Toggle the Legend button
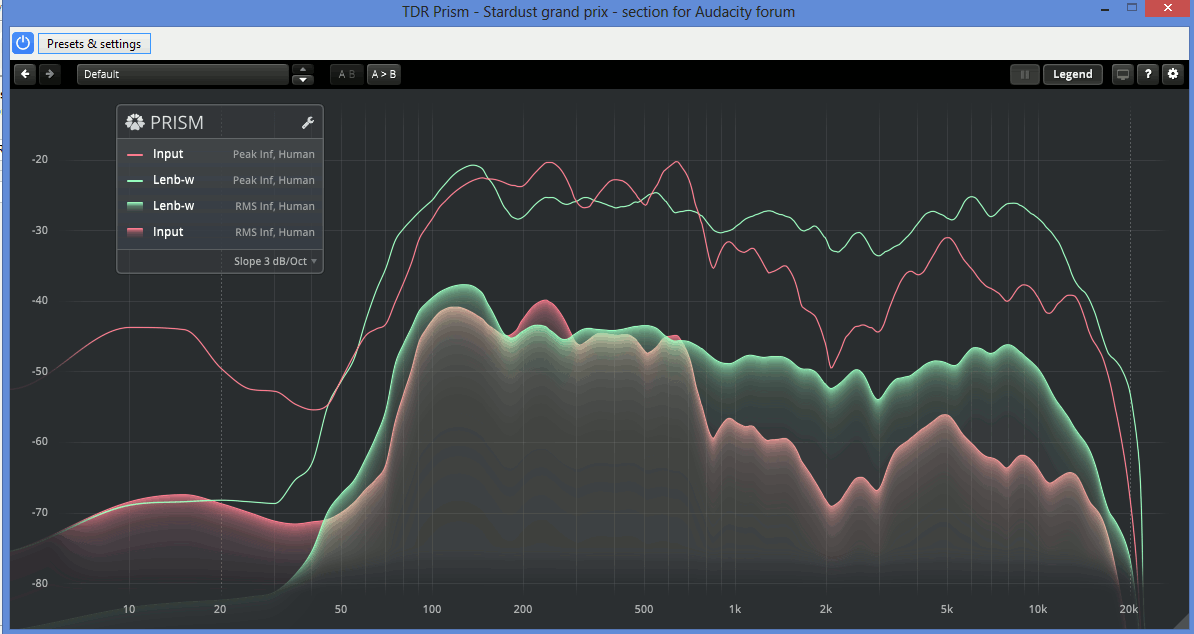This screenshot has width=1194, height=634. 1072,74
